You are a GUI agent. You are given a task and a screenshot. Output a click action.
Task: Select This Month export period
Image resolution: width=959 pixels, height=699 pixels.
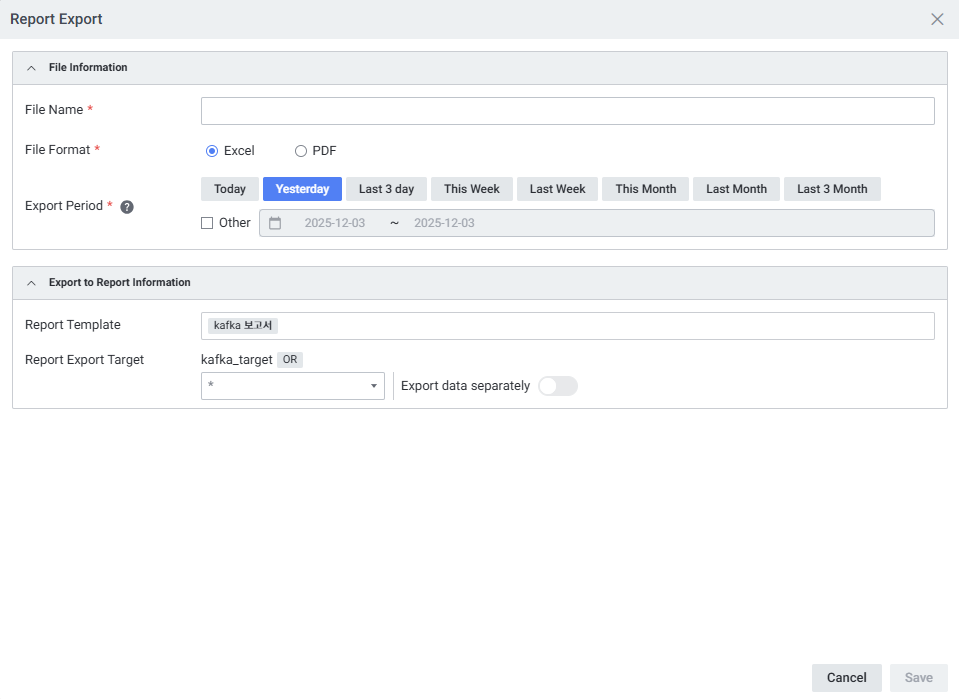(645, 189)
